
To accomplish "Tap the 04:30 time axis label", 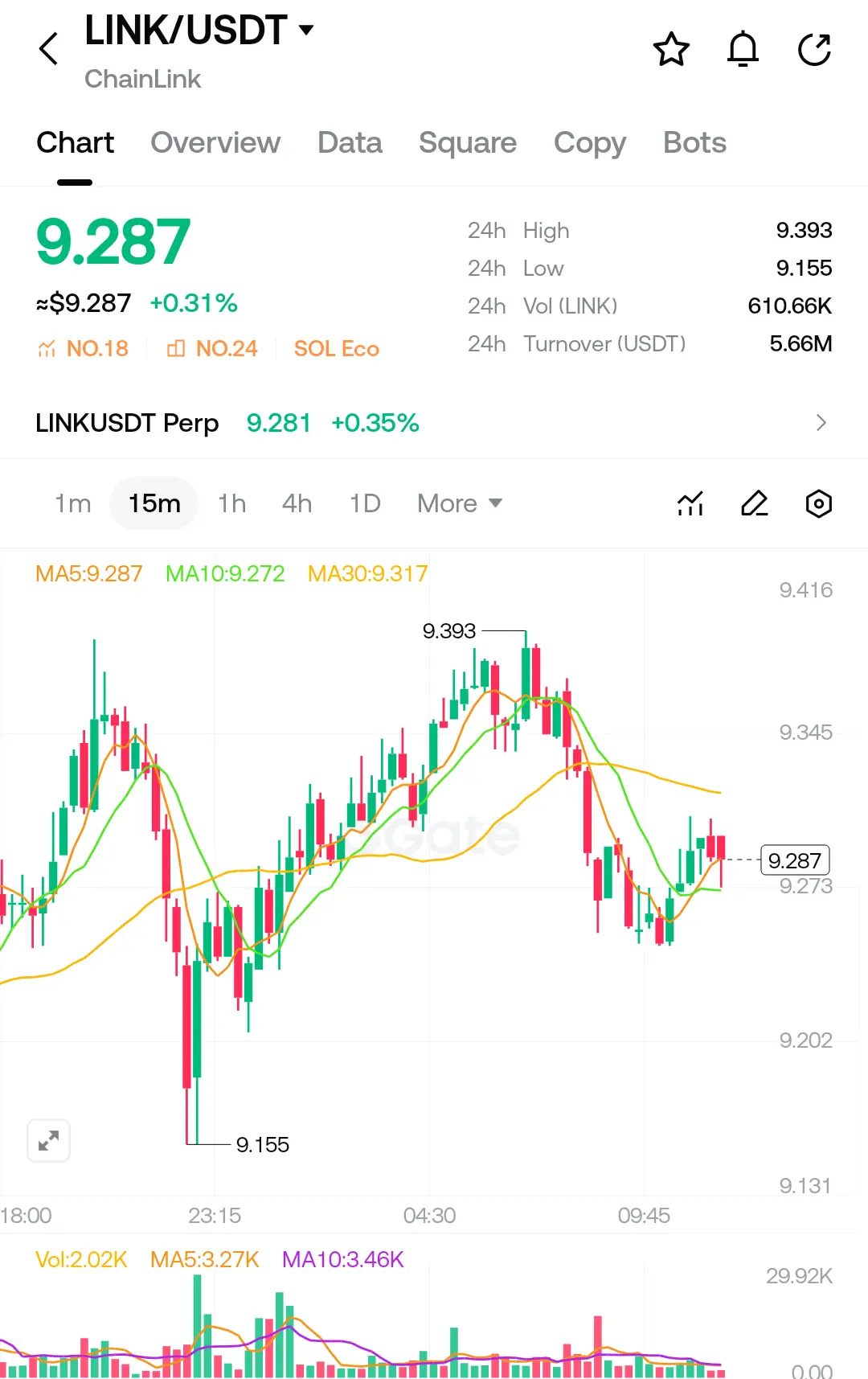I will [429, 1215].
